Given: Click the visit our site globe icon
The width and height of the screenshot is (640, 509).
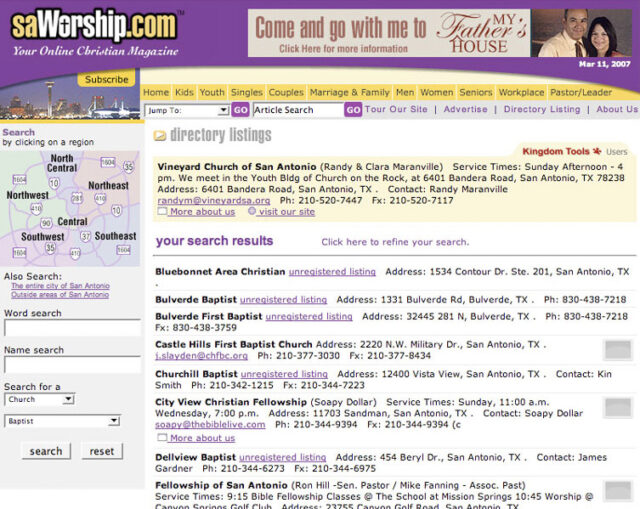Looking at the screenshot, I should coord(252,211).
